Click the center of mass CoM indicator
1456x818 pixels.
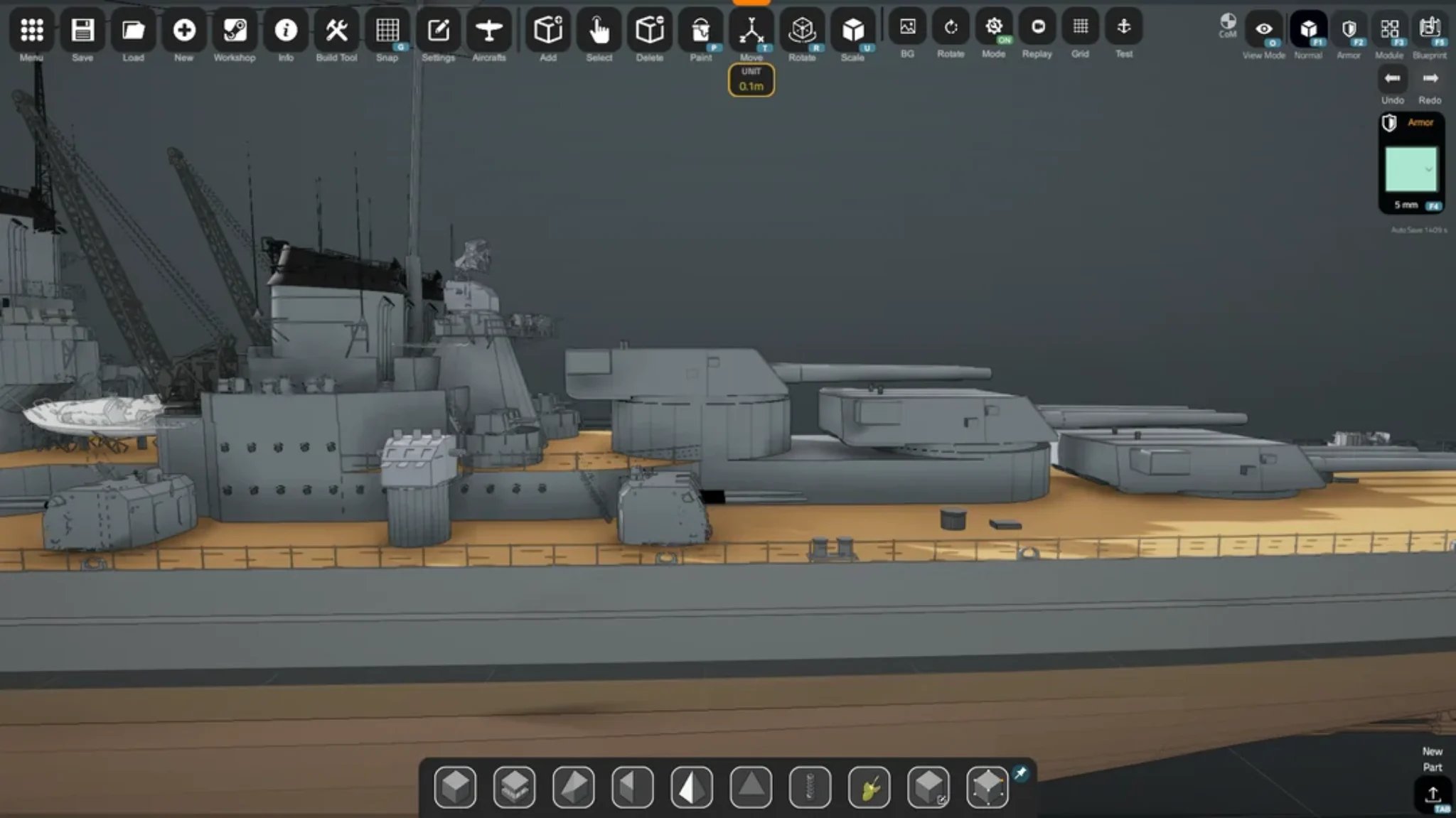point(1228,23)
